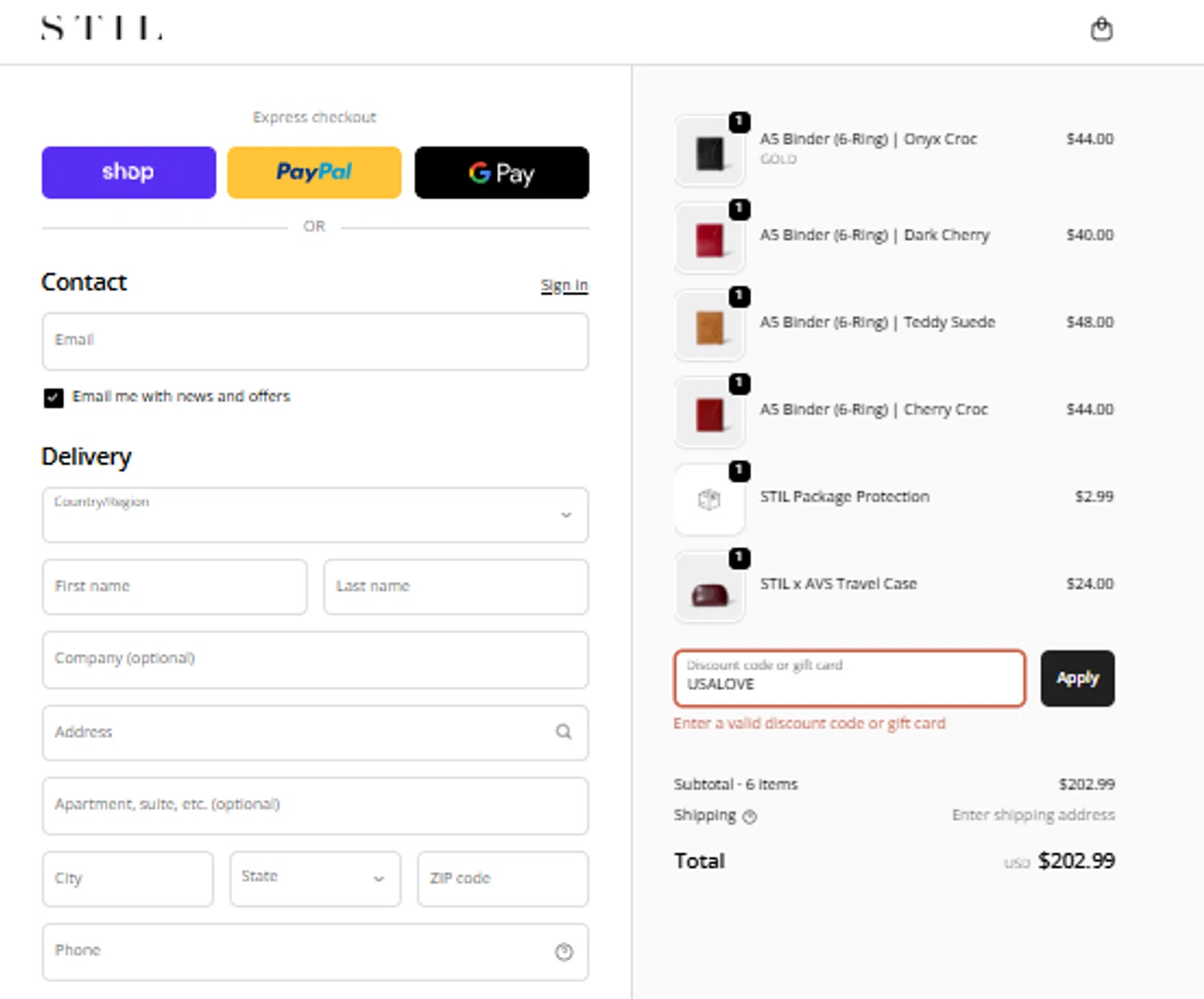Open the Country/Region dropdown
This screenshot has width=1204, height=999.
[315, 514]
